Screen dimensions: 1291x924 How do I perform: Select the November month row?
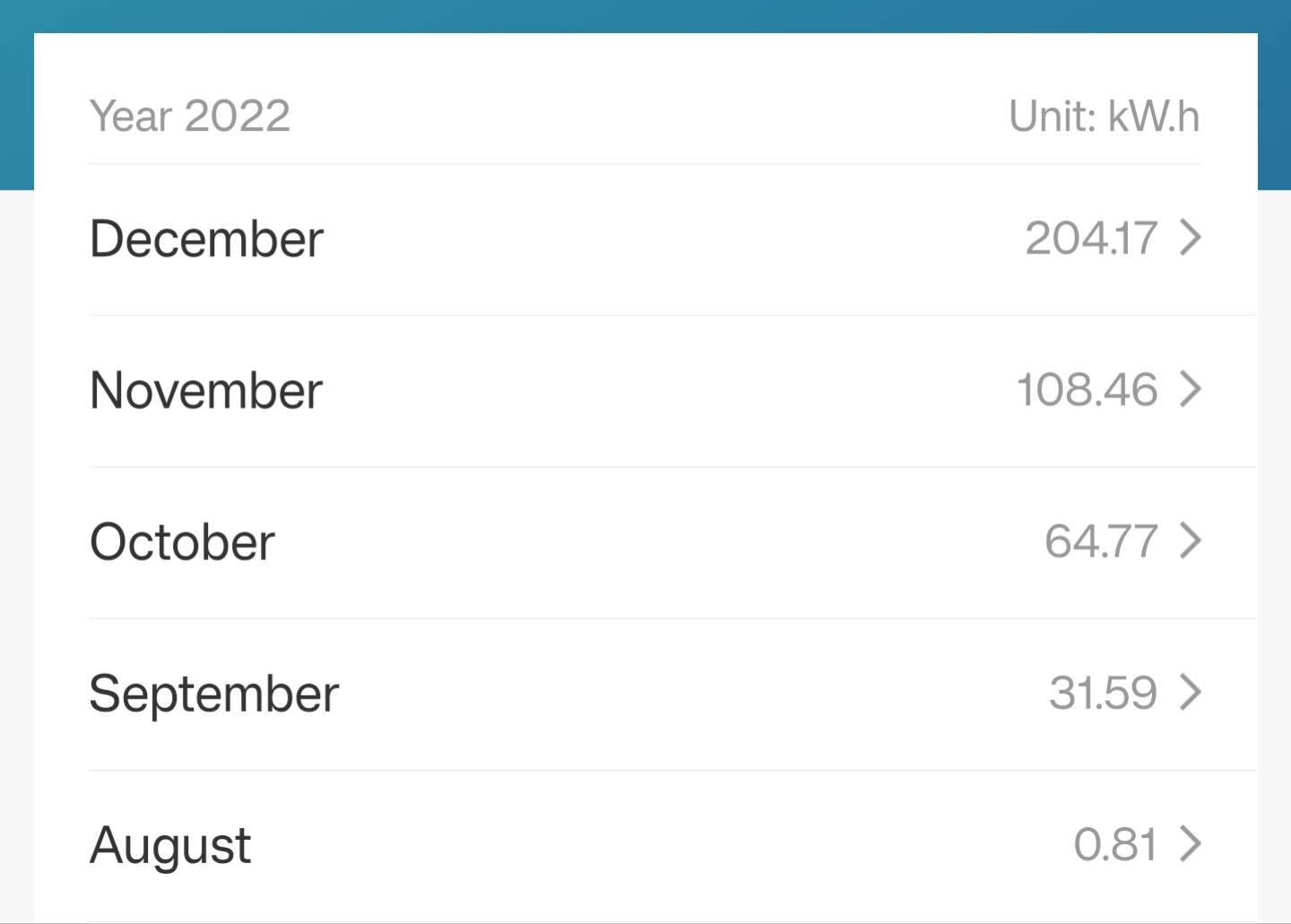pos(645,391)
